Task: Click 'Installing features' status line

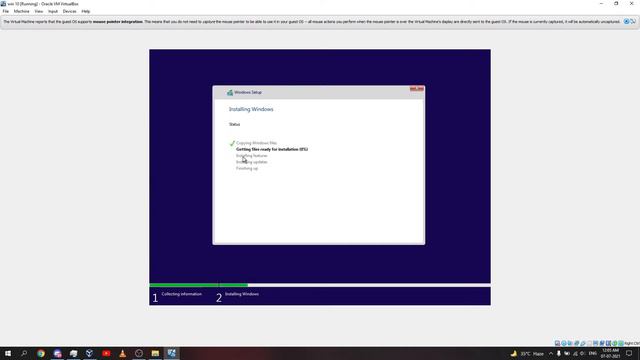Action: click(251, 156)
